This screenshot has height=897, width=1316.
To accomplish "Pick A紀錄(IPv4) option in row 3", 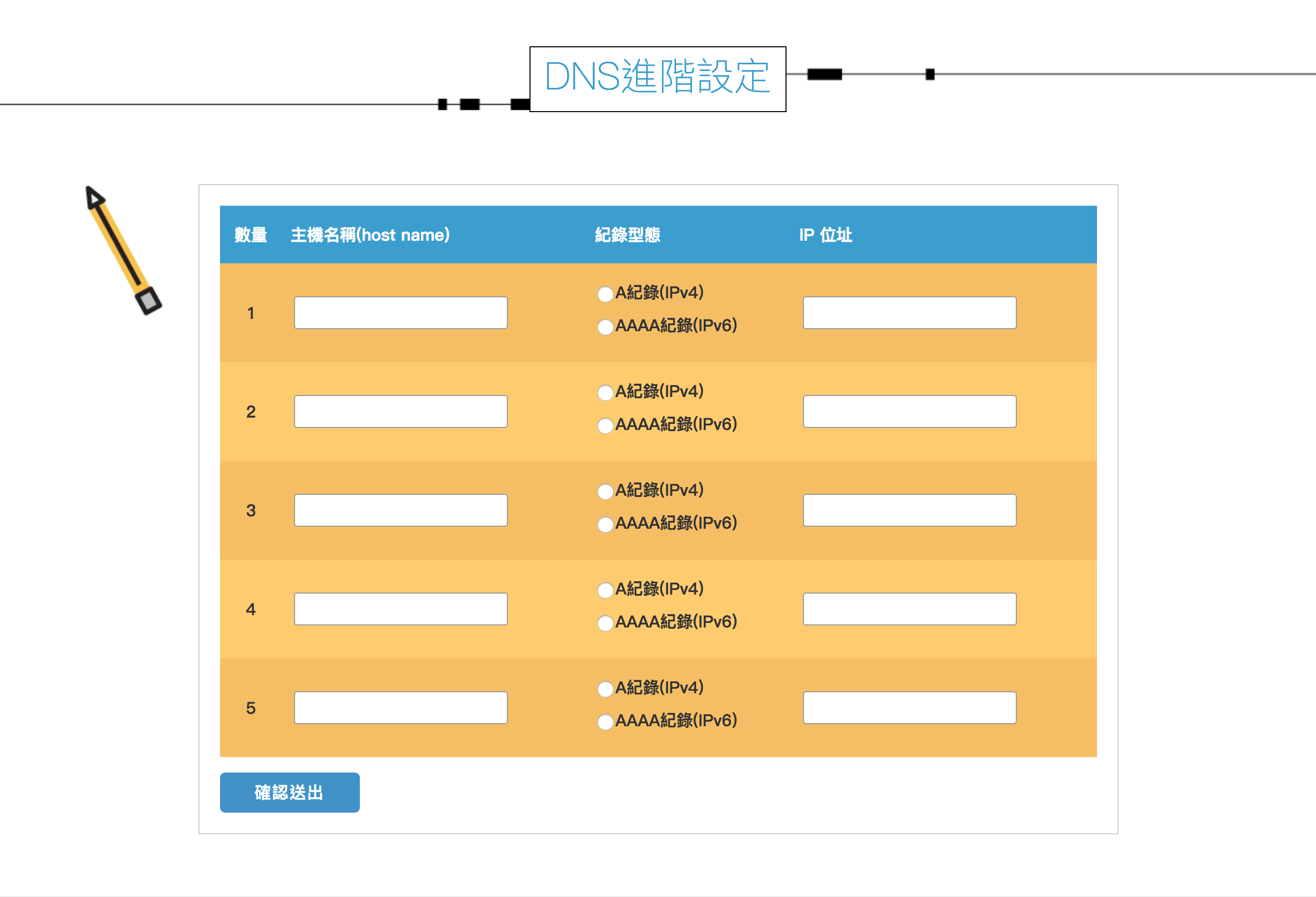I will (x=605, y=491).
